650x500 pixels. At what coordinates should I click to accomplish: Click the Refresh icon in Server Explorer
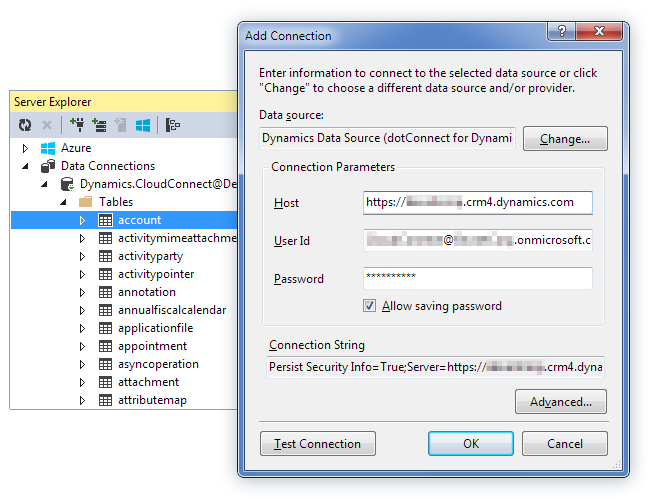click(25, 125)
